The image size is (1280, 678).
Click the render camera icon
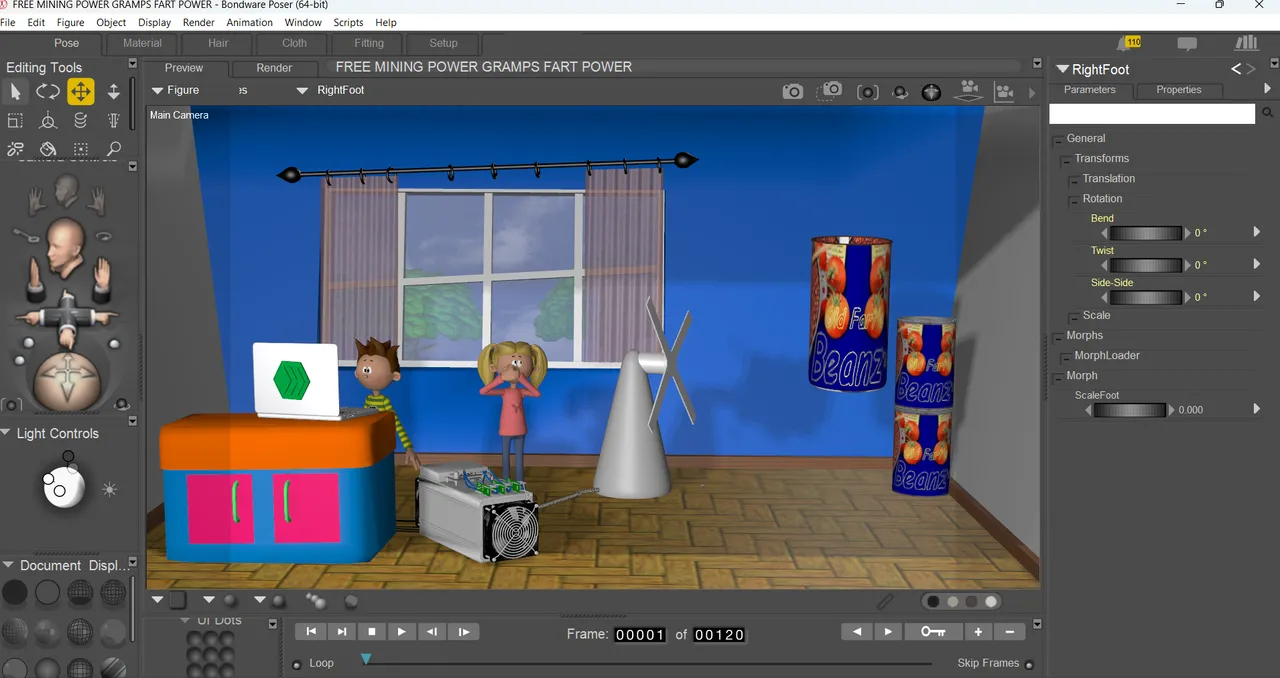pyautogui.click(x=793, y=91)
